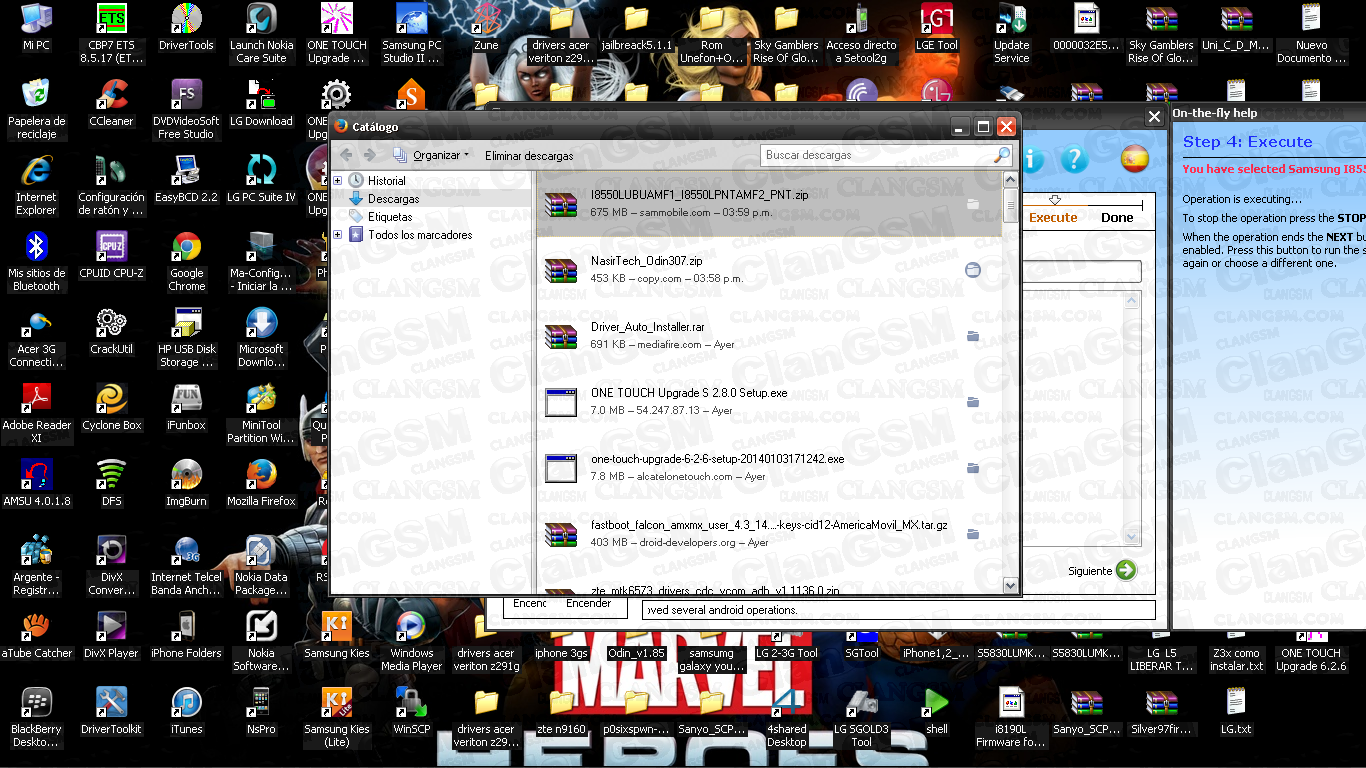Open Update Service desktop icon
This screenshot has height=768, width=1366.
pyautogui.click(x=1011, y=34)
